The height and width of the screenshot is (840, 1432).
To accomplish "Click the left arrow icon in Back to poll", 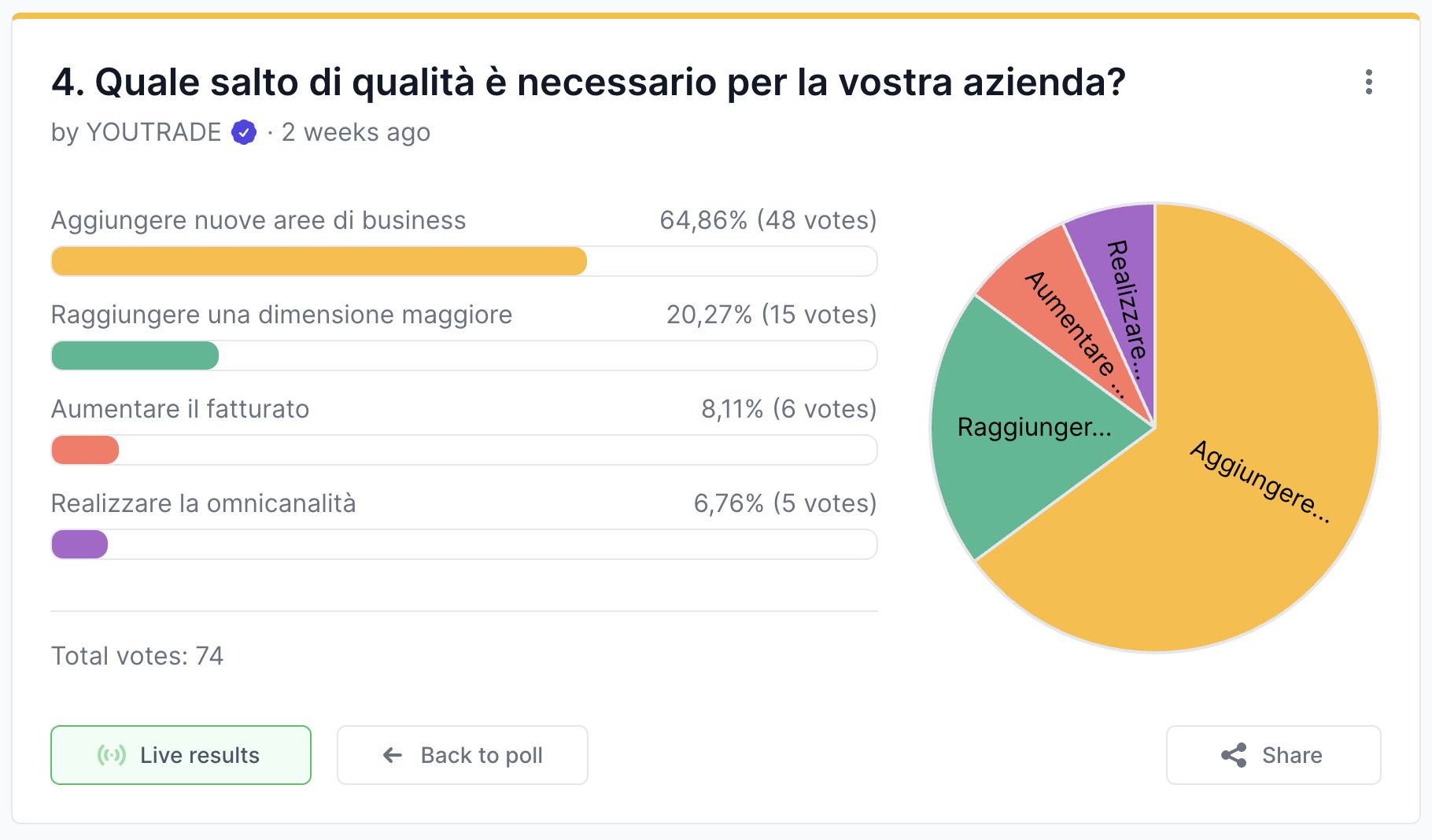I will pyautogui.click(x=392, y=755).
